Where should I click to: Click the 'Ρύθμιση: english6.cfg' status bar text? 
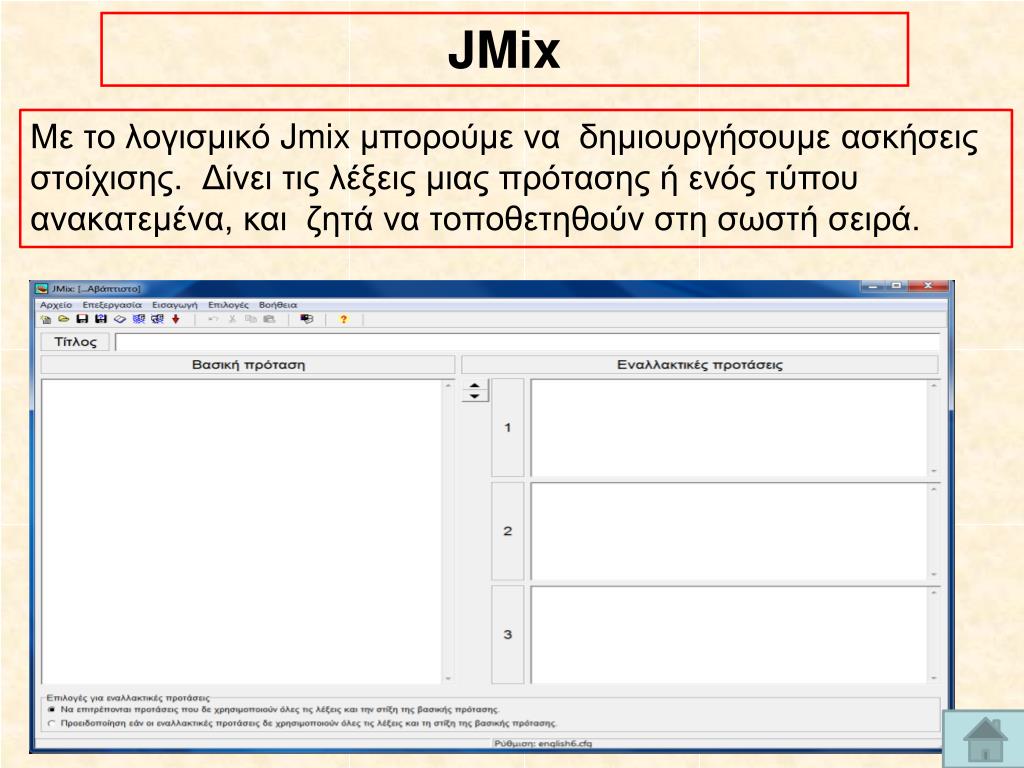(543, 743)
